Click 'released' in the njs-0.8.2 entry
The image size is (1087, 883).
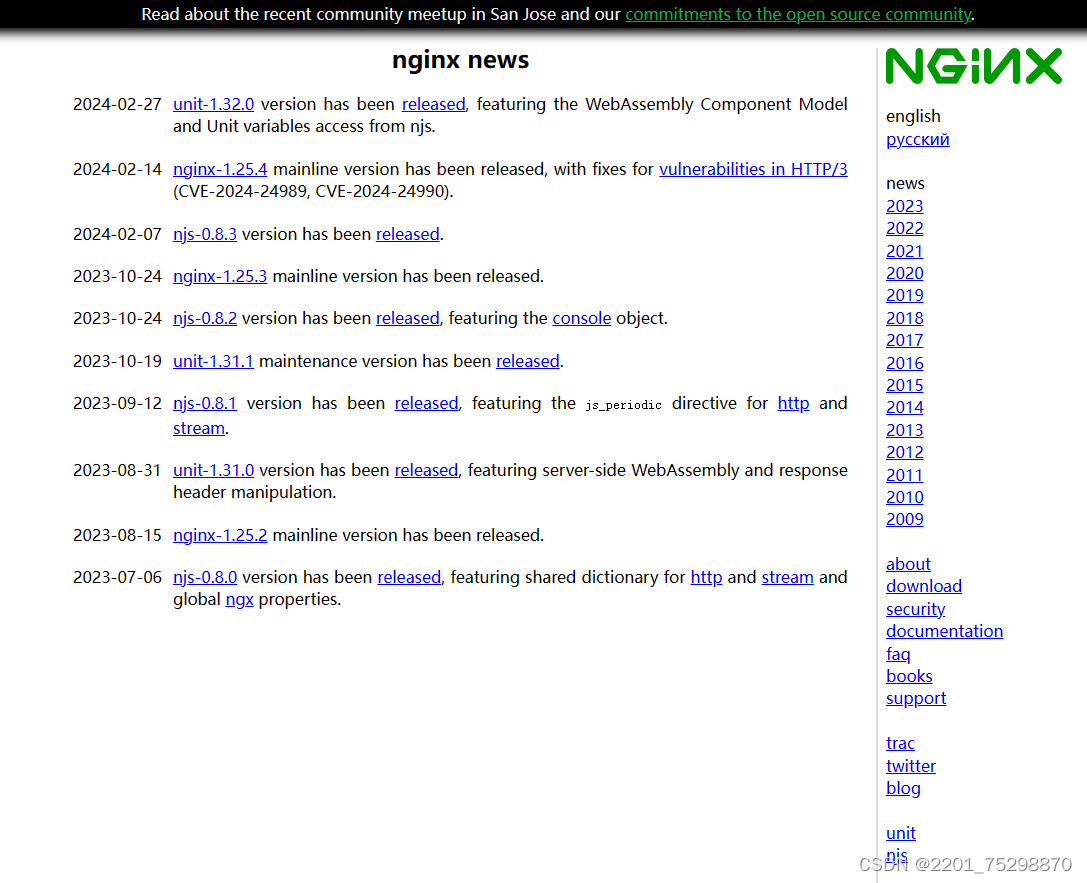(x=408, y=318)
